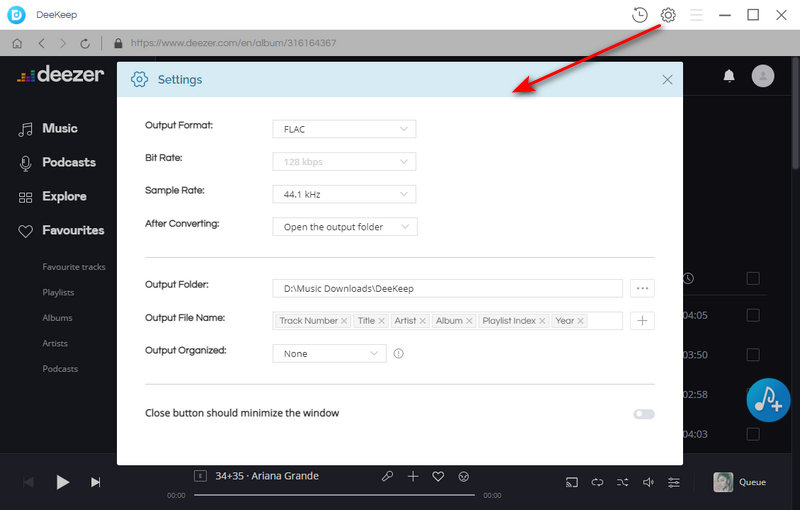Open the conversion history clock icon
800x510 pixels.
[639, 15]
